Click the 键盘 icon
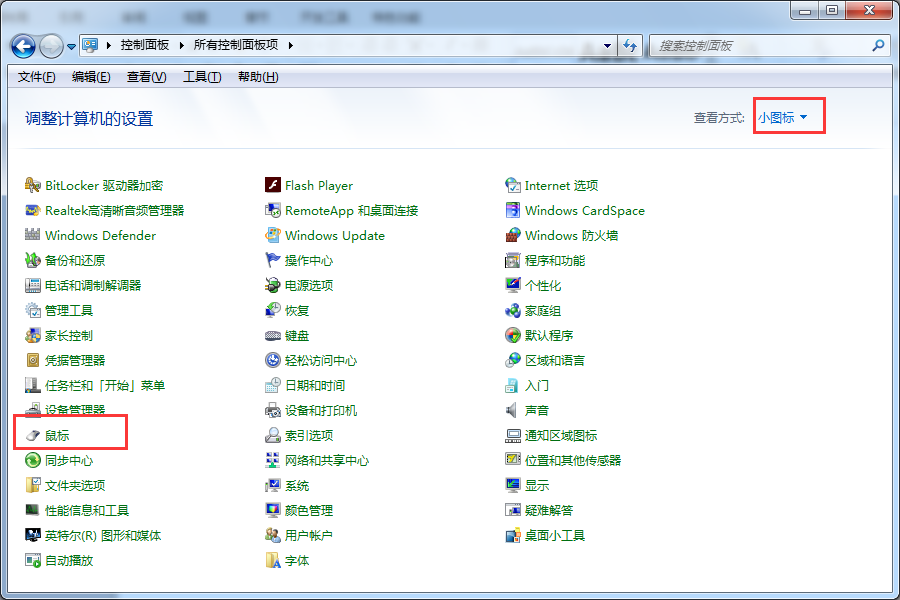This screenshot has height=600, width=900. click(273, 335)
